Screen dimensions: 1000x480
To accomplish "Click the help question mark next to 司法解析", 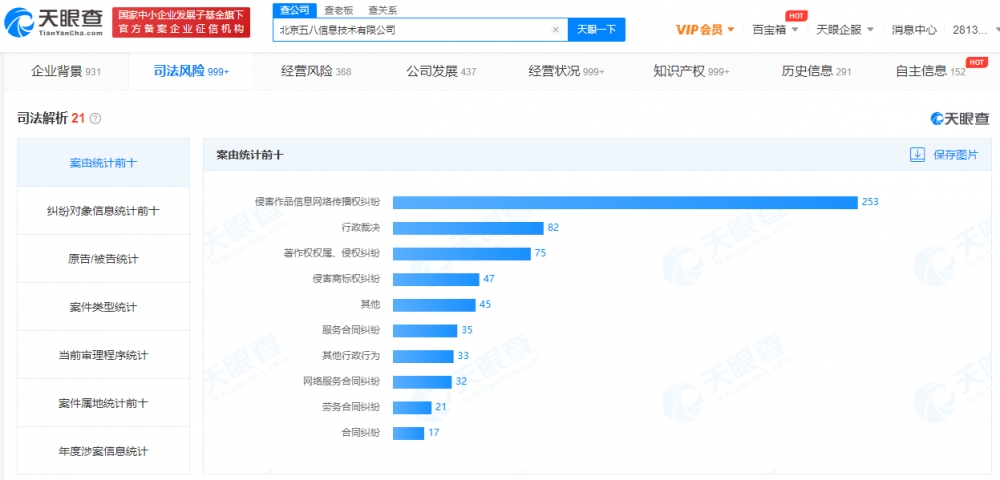I will coord(96,119).
